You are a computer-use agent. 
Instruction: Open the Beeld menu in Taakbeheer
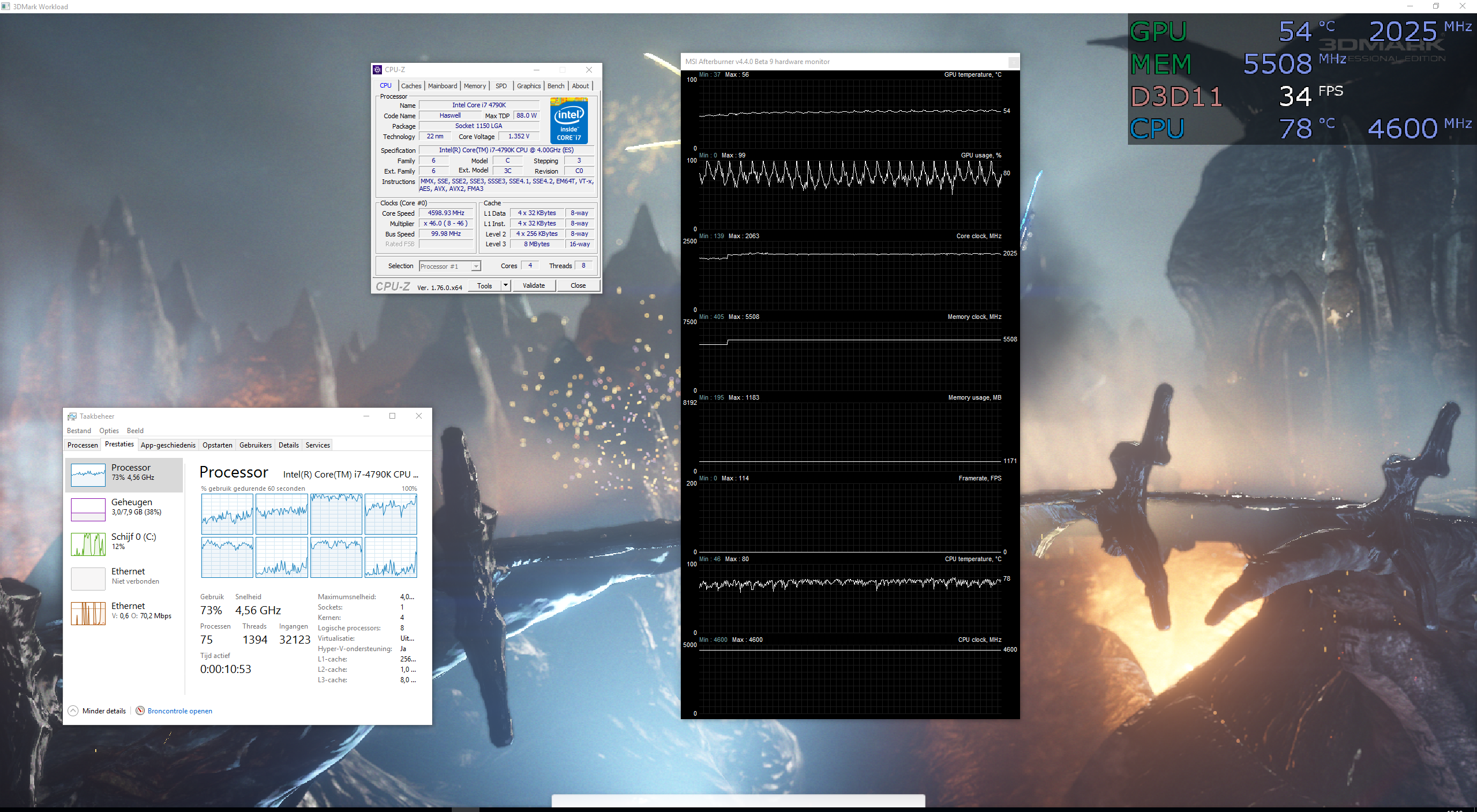(x=135, y=431)
